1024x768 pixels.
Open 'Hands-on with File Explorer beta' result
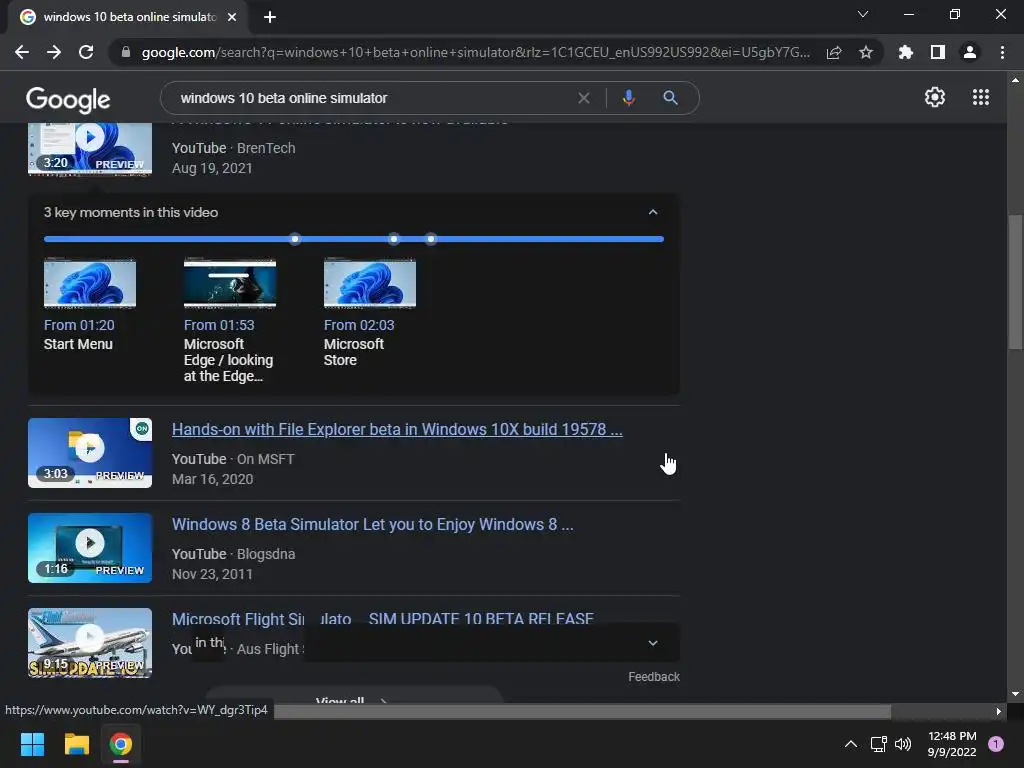coord(397,430)
